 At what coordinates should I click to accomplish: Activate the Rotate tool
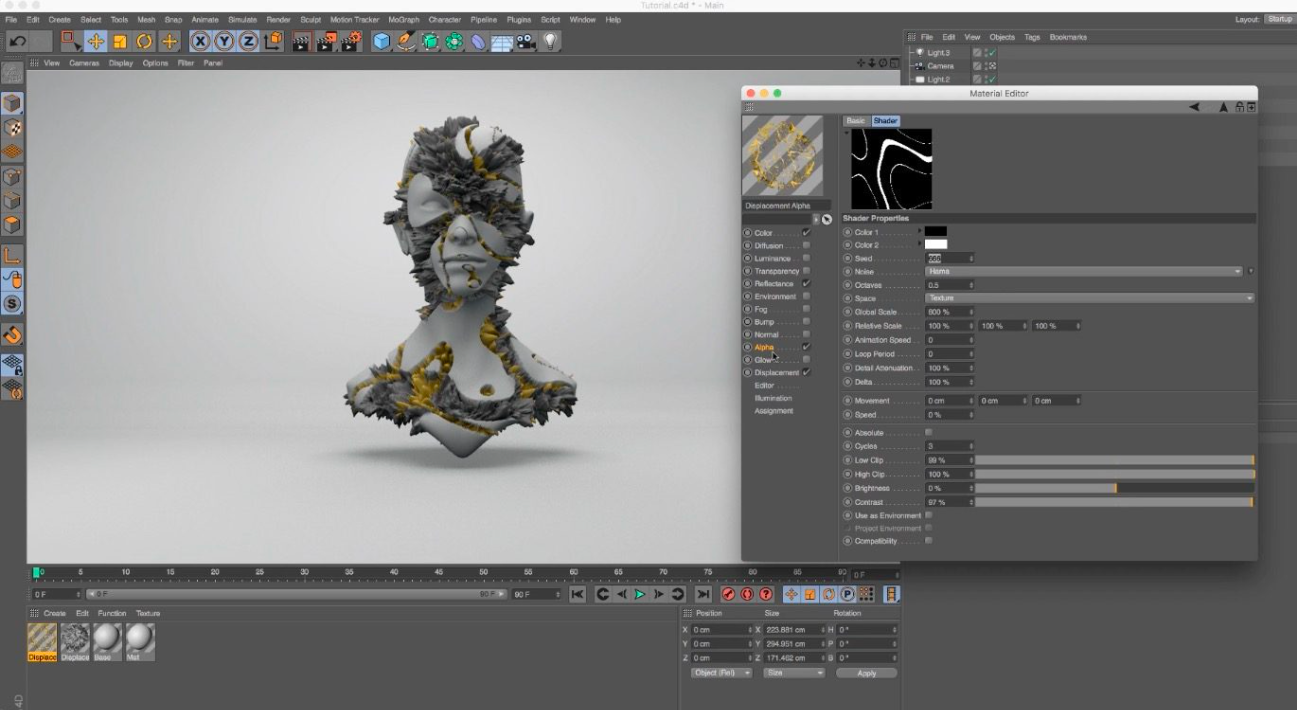tap(144, 41)
